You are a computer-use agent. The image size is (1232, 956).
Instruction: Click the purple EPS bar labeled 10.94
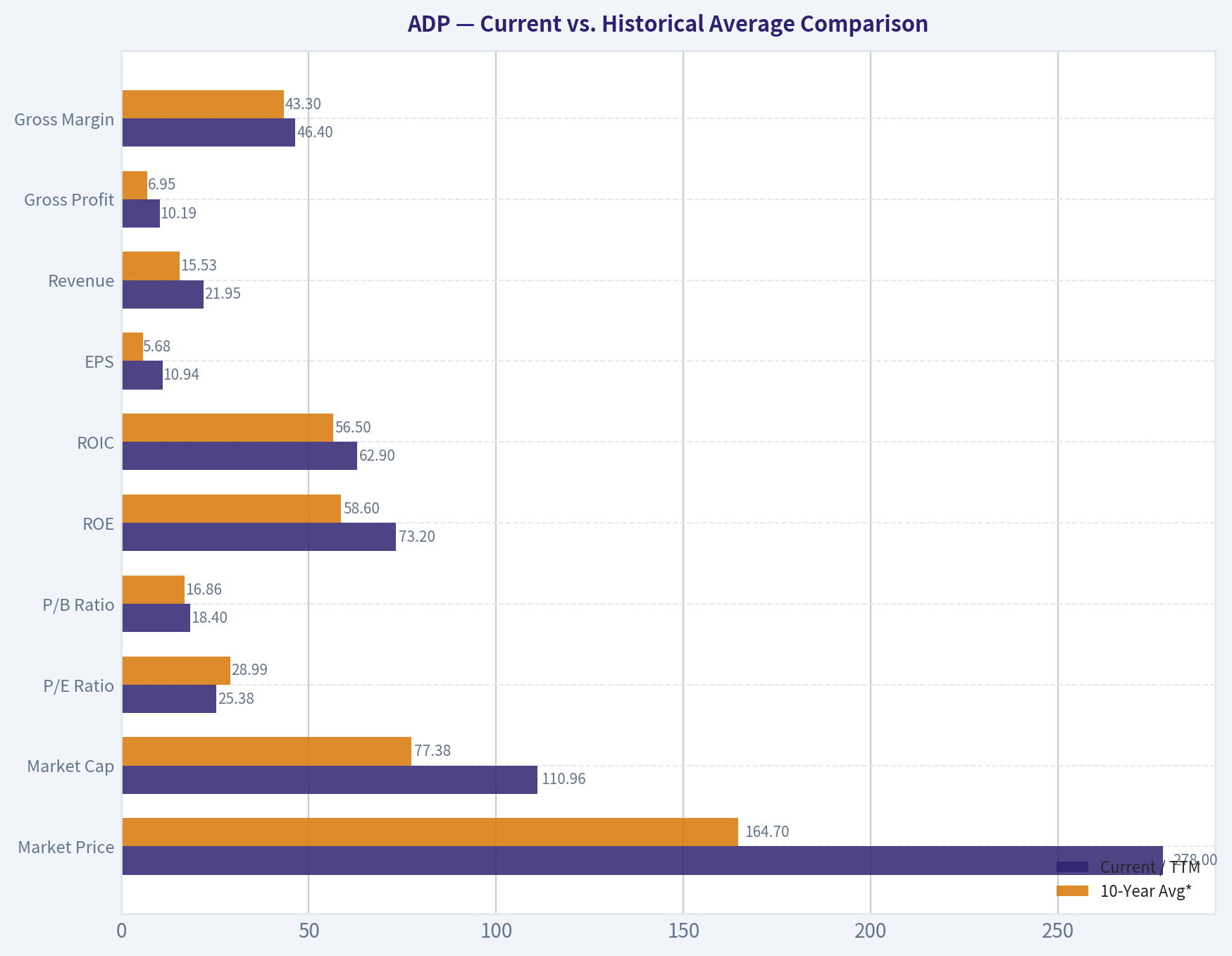[142, 375]
